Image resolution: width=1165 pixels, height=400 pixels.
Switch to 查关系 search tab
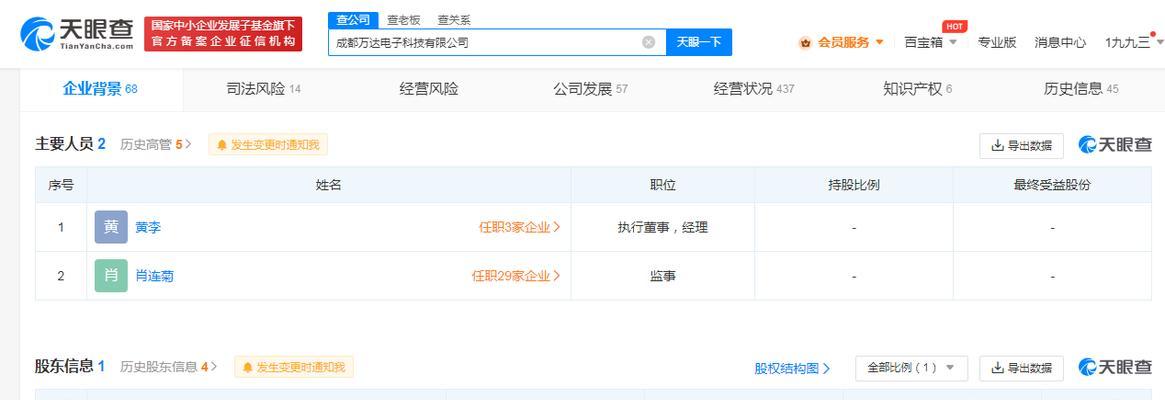click(x=454, y=20)
